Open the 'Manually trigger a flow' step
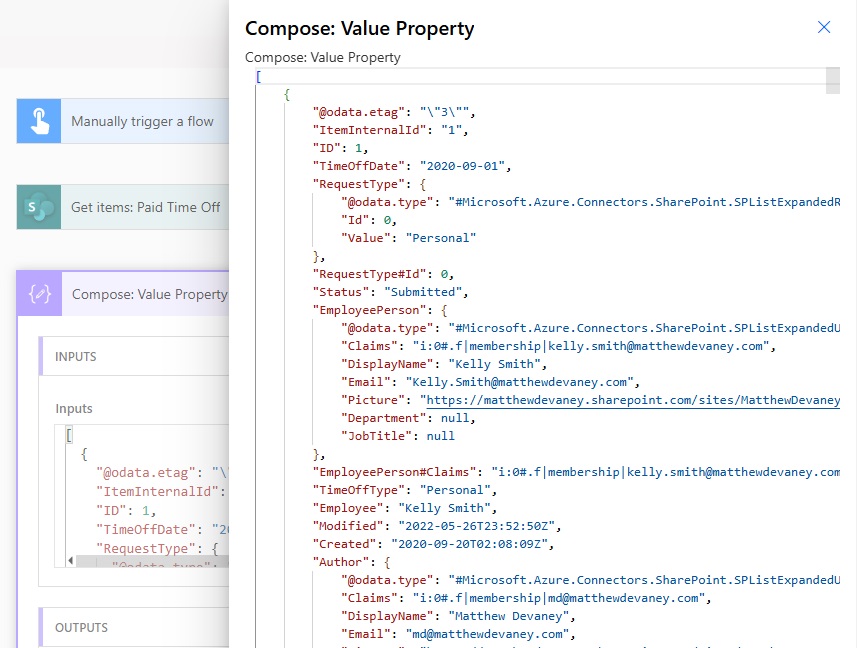Image resolution: width=857 pixels, height=648 pixels. click(142, 121)
